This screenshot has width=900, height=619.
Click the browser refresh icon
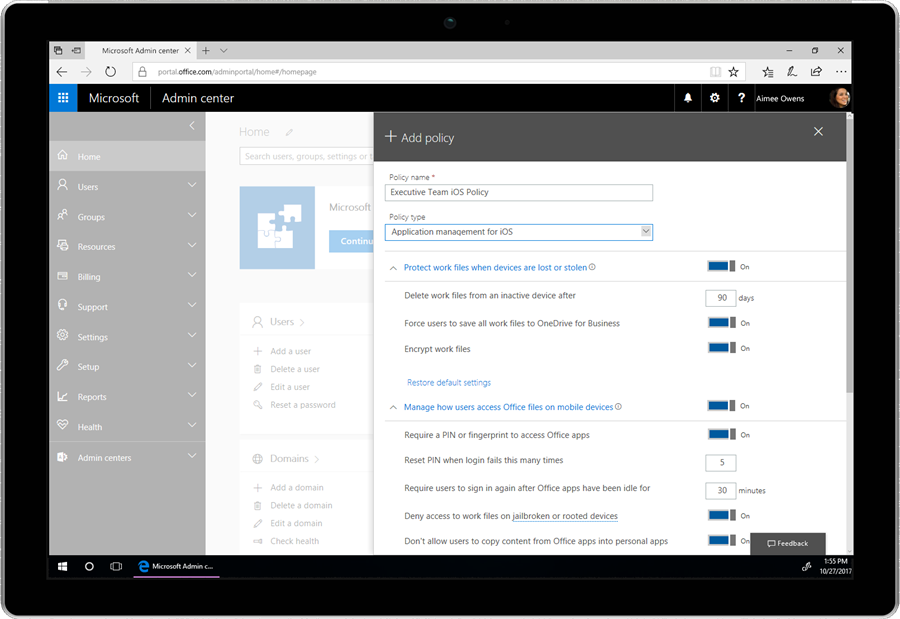pos(111,72)
